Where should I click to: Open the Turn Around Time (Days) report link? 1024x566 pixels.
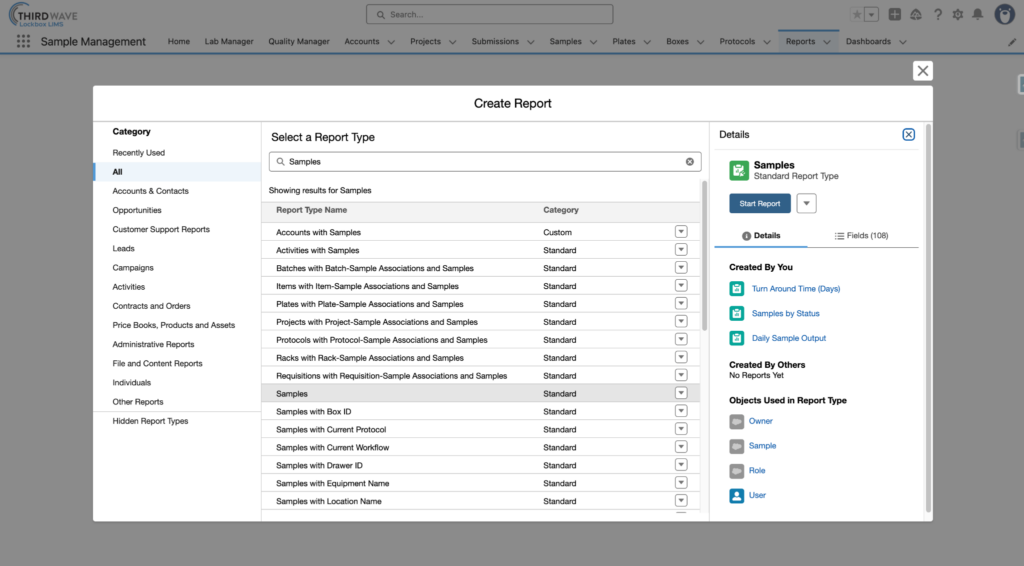click(x=796, y=289)
